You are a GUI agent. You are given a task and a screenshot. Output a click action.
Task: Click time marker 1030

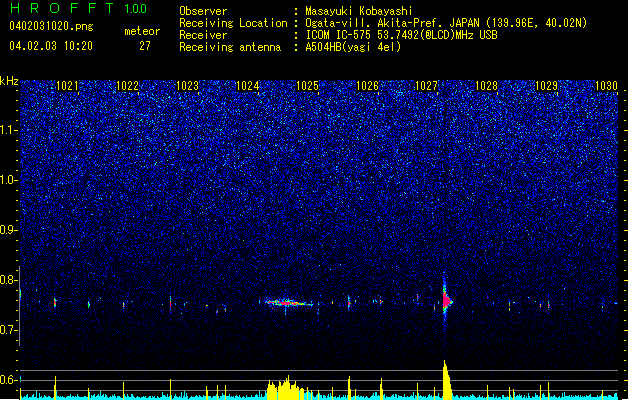point(606,86)
